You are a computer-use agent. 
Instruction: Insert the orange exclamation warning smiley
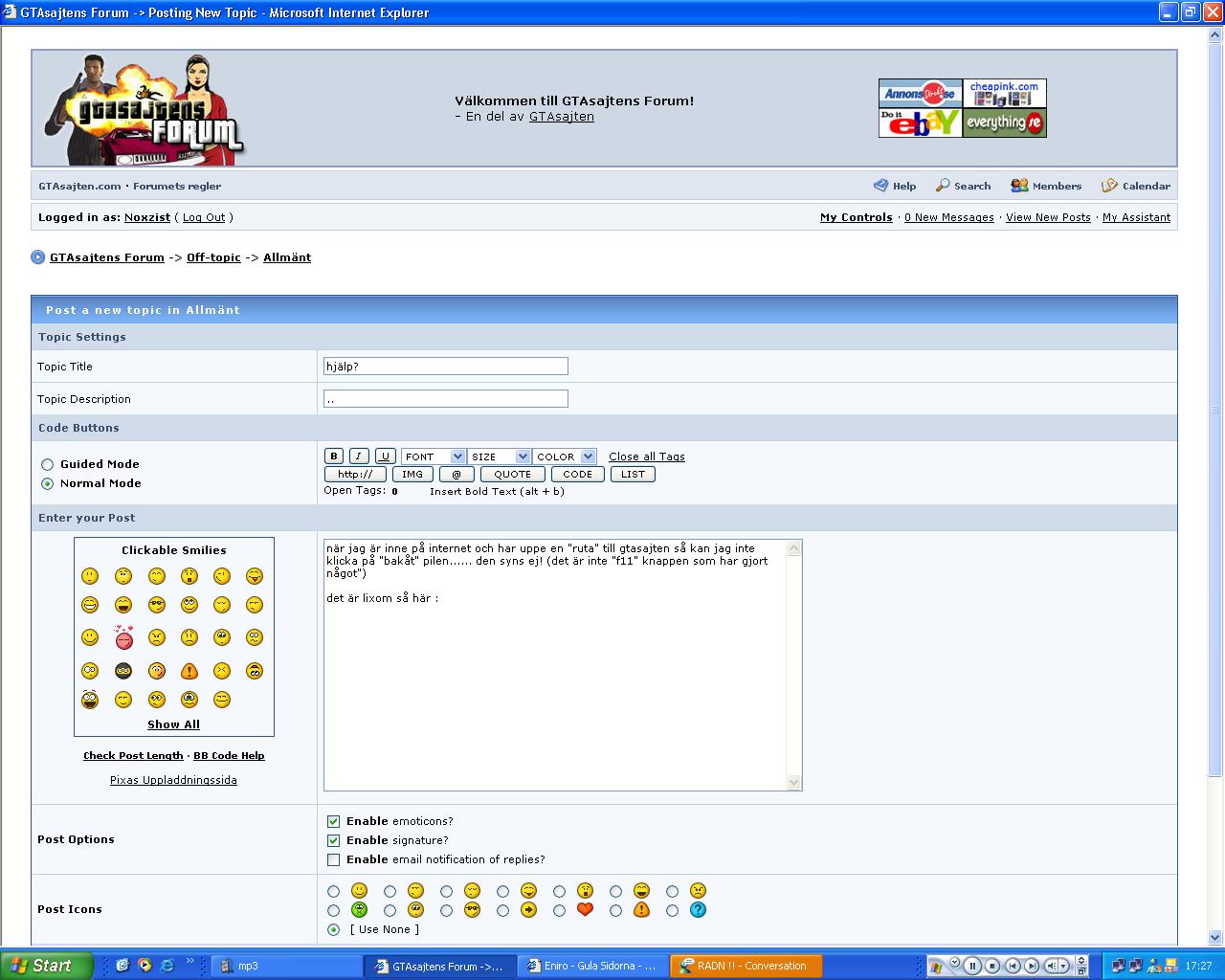point(189,671)
